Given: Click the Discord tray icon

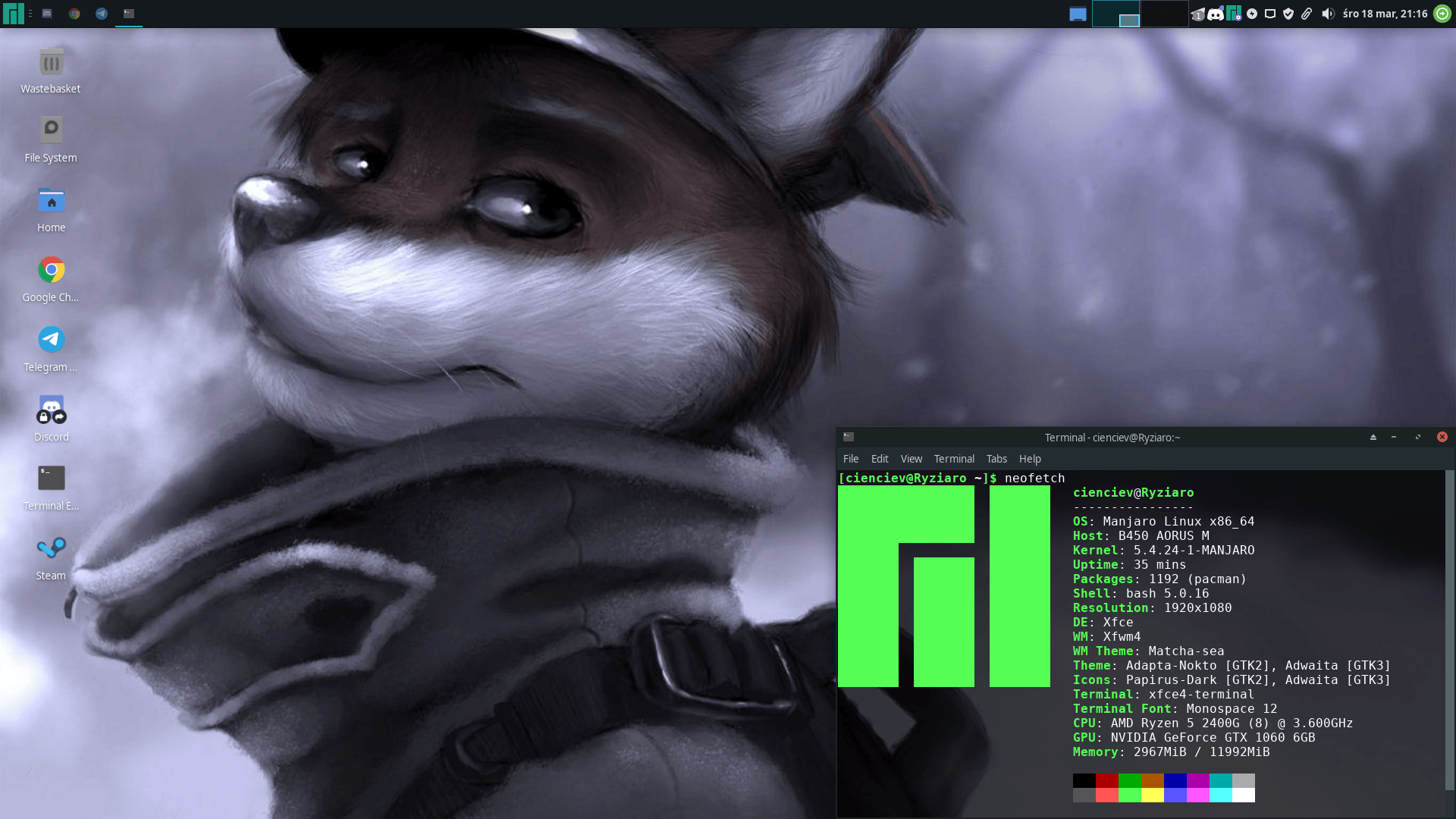Looking at the screenshot, I should (1215, 14).
